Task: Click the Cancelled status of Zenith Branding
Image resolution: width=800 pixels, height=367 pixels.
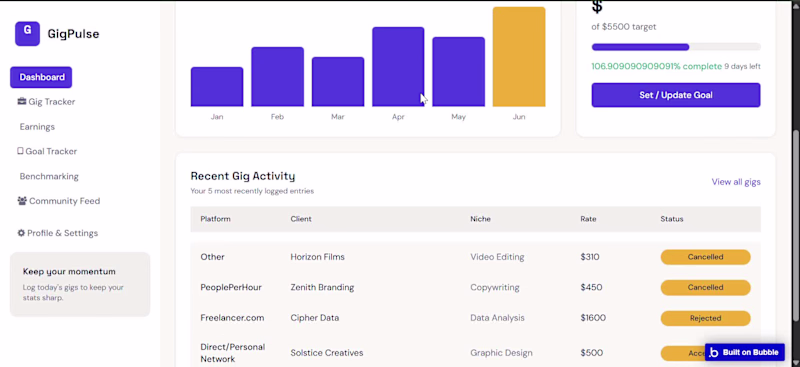Action: [705, 287]
